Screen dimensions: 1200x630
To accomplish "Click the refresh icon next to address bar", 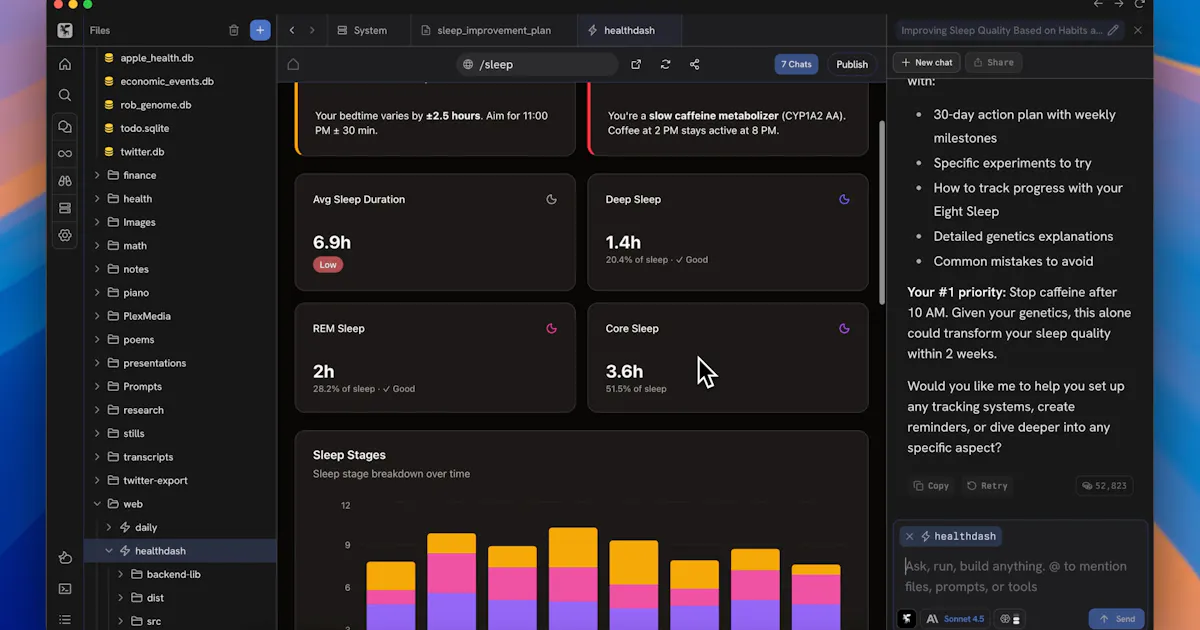I will (x=665, y=64).
